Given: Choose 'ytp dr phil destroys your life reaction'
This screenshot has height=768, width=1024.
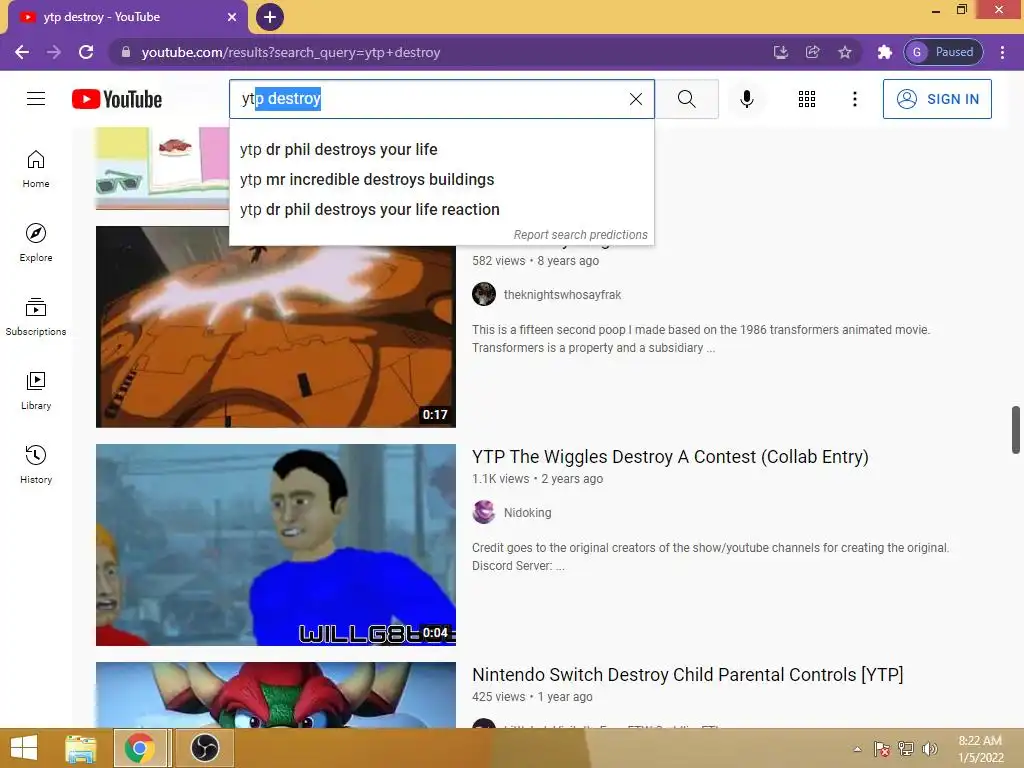Looking at the screenshot, I should (x=441, y=210).
